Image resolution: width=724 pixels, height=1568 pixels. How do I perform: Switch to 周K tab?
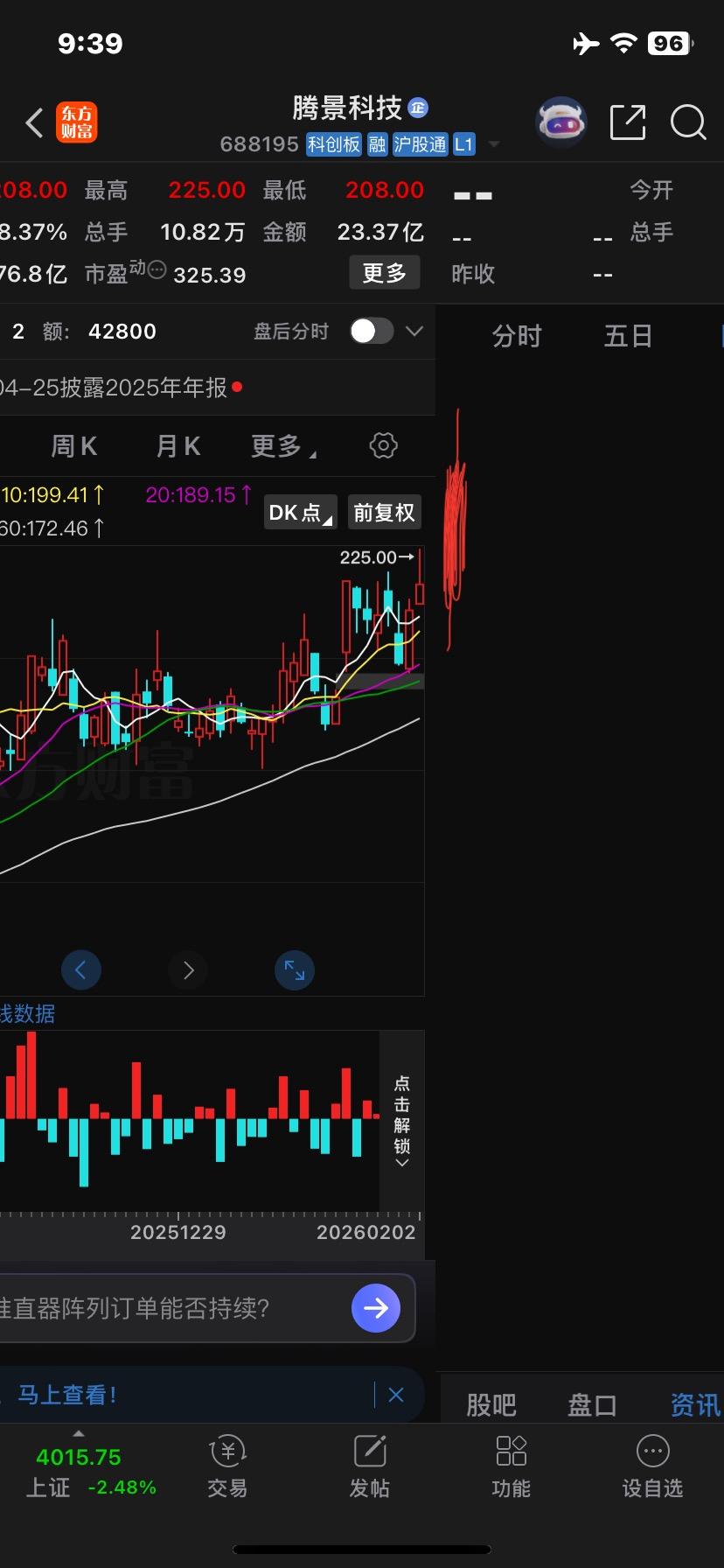pyautogui.click(x=74, y=446)
